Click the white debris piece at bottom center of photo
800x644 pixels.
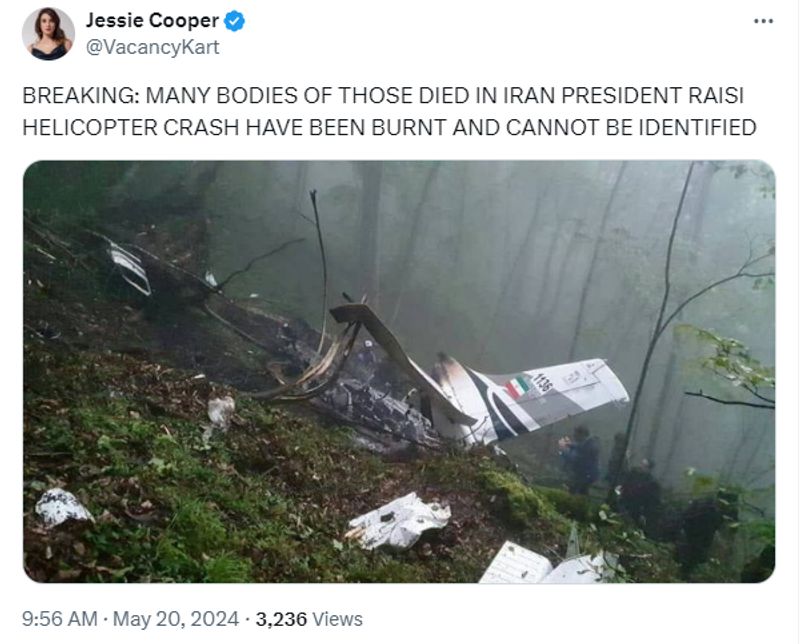(x=398, y=521)
